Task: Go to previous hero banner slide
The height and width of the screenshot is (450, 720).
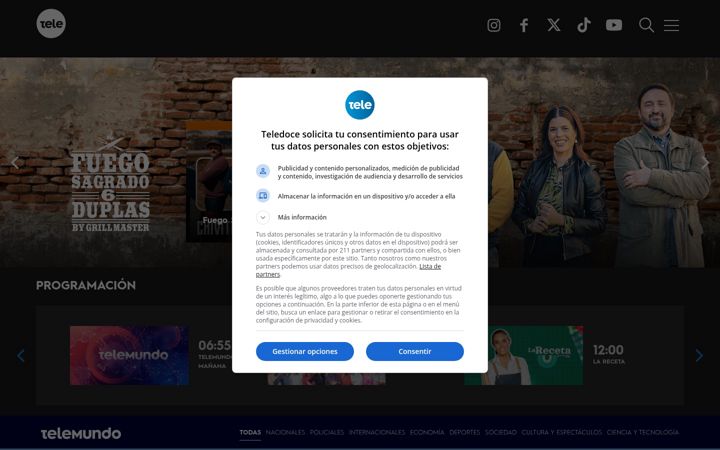Action: [x=15, y=163]
